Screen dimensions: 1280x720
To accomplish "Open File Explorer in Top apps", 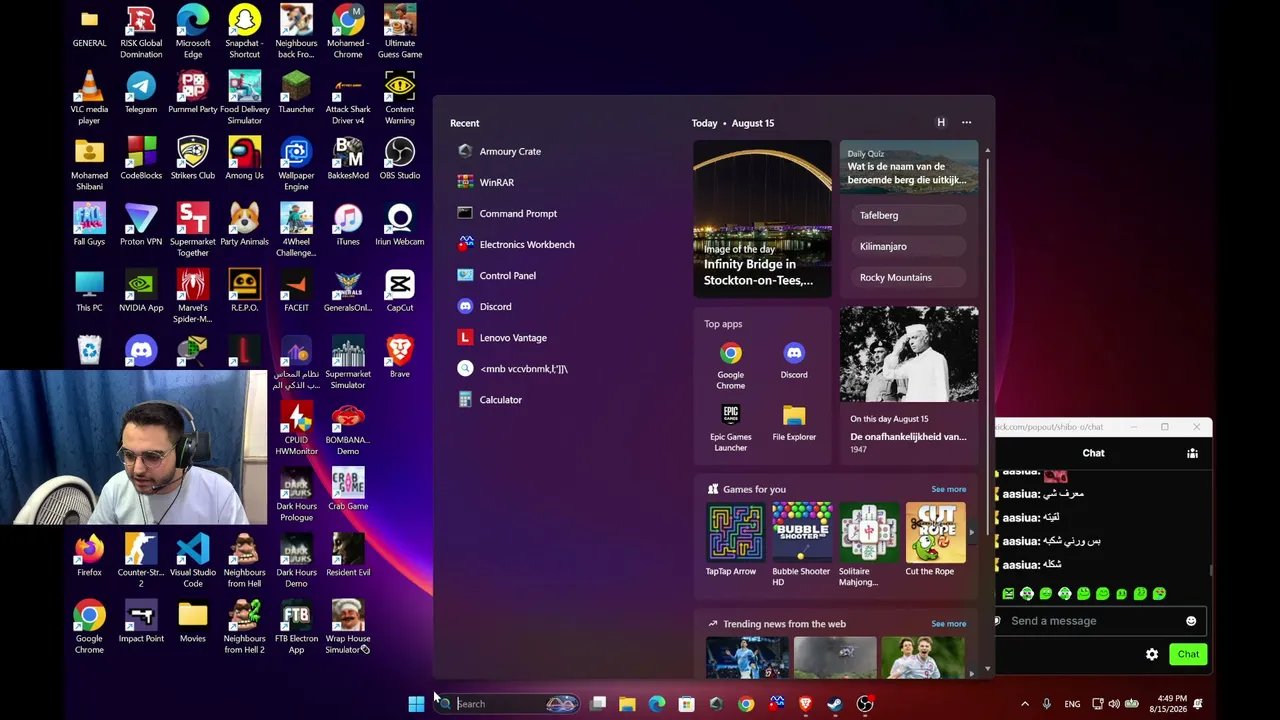I will click(x=794, y=423).
